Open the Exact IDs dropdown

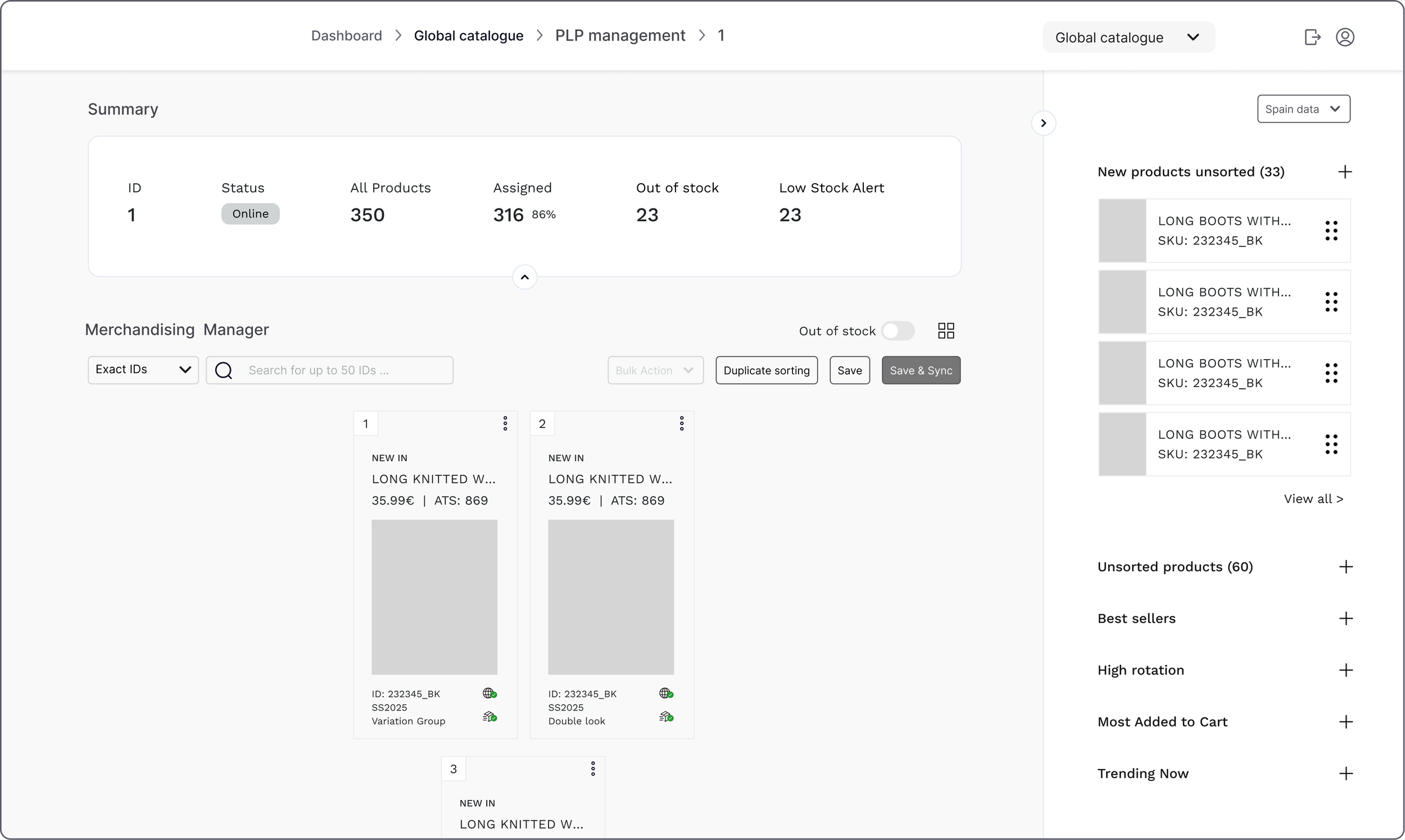(143, 370)
